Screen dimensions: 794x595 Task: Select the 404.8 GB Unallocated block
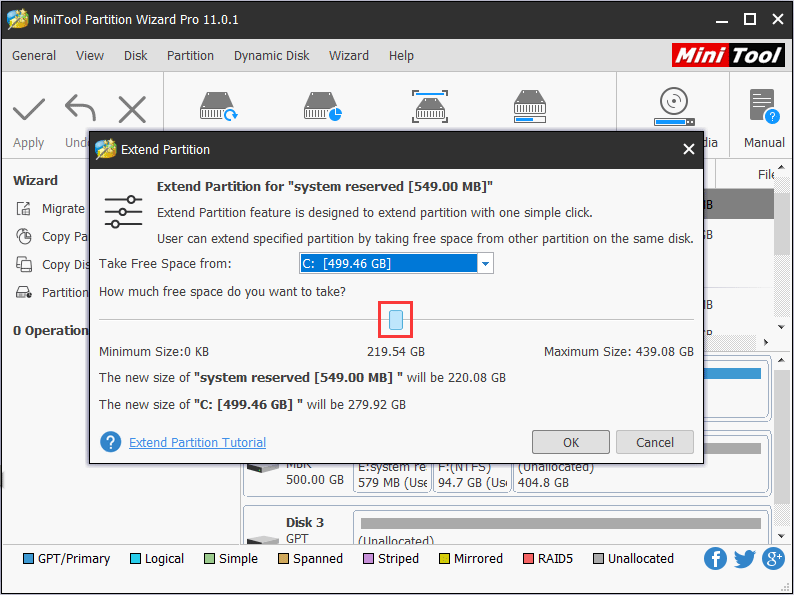tap(641, 477)
